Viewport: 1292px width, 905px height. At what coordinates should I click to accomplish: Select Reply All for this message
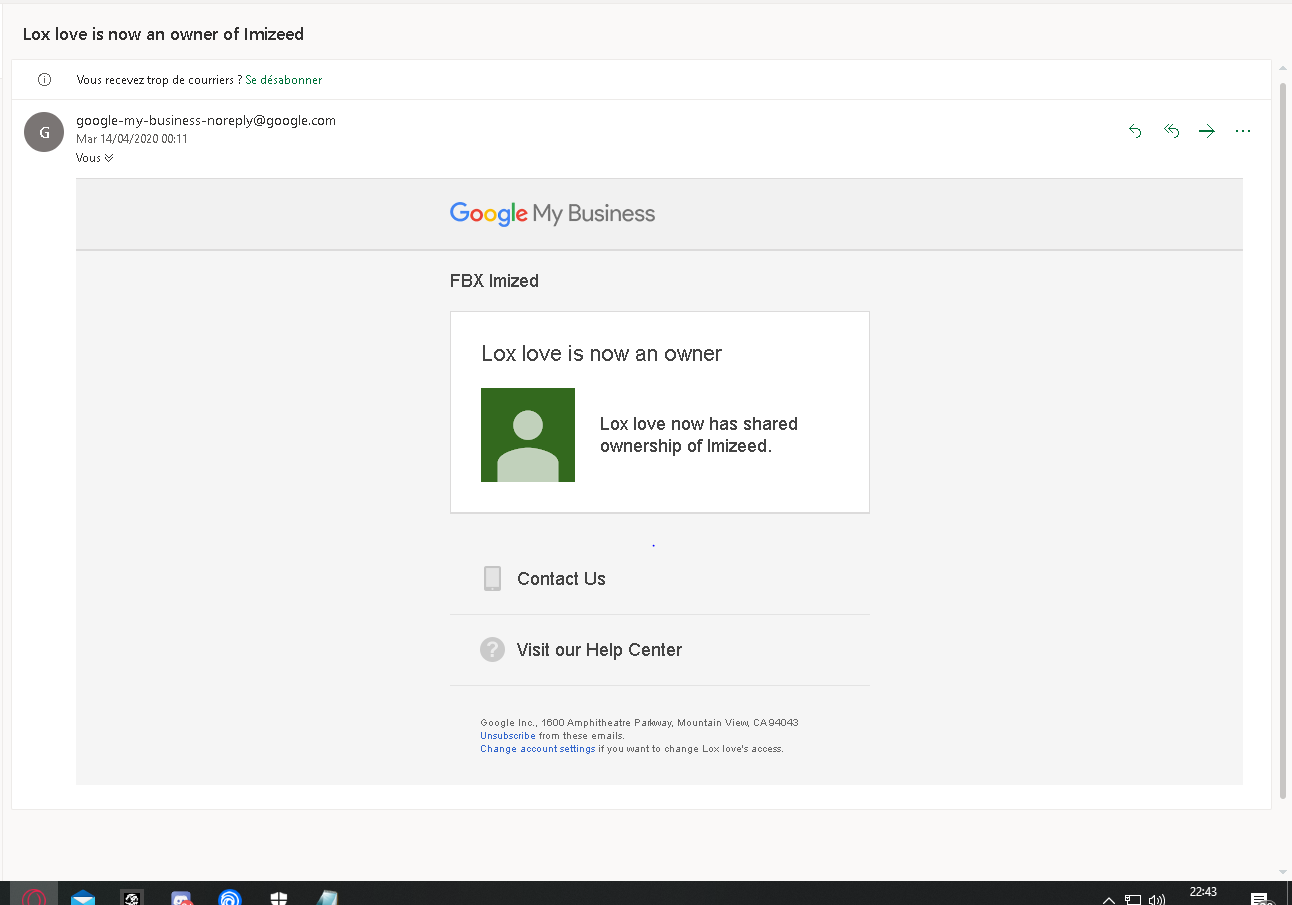tap(1171, 130)
